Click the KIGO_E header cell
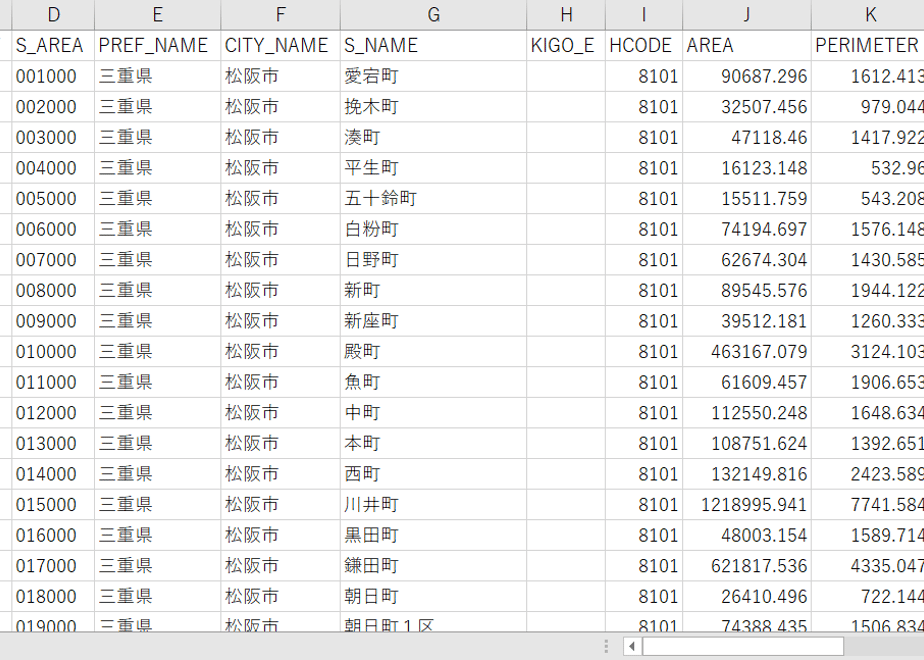The width and height of the screenshot is (924, 660). pos(566,45)
